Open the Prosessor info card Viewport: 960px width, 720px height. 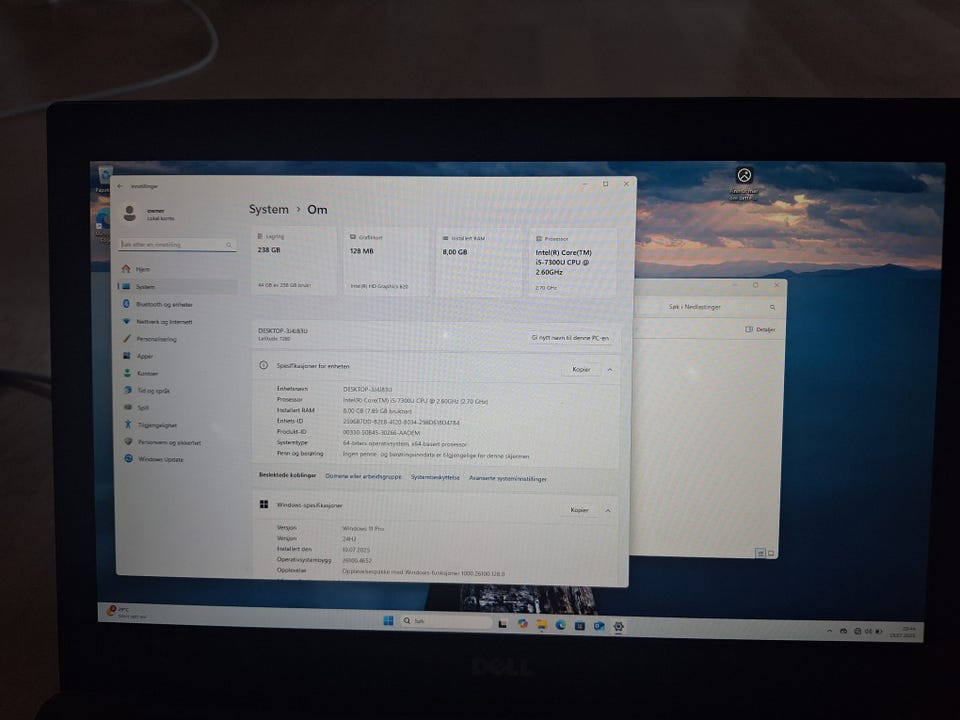pos(572,263)
